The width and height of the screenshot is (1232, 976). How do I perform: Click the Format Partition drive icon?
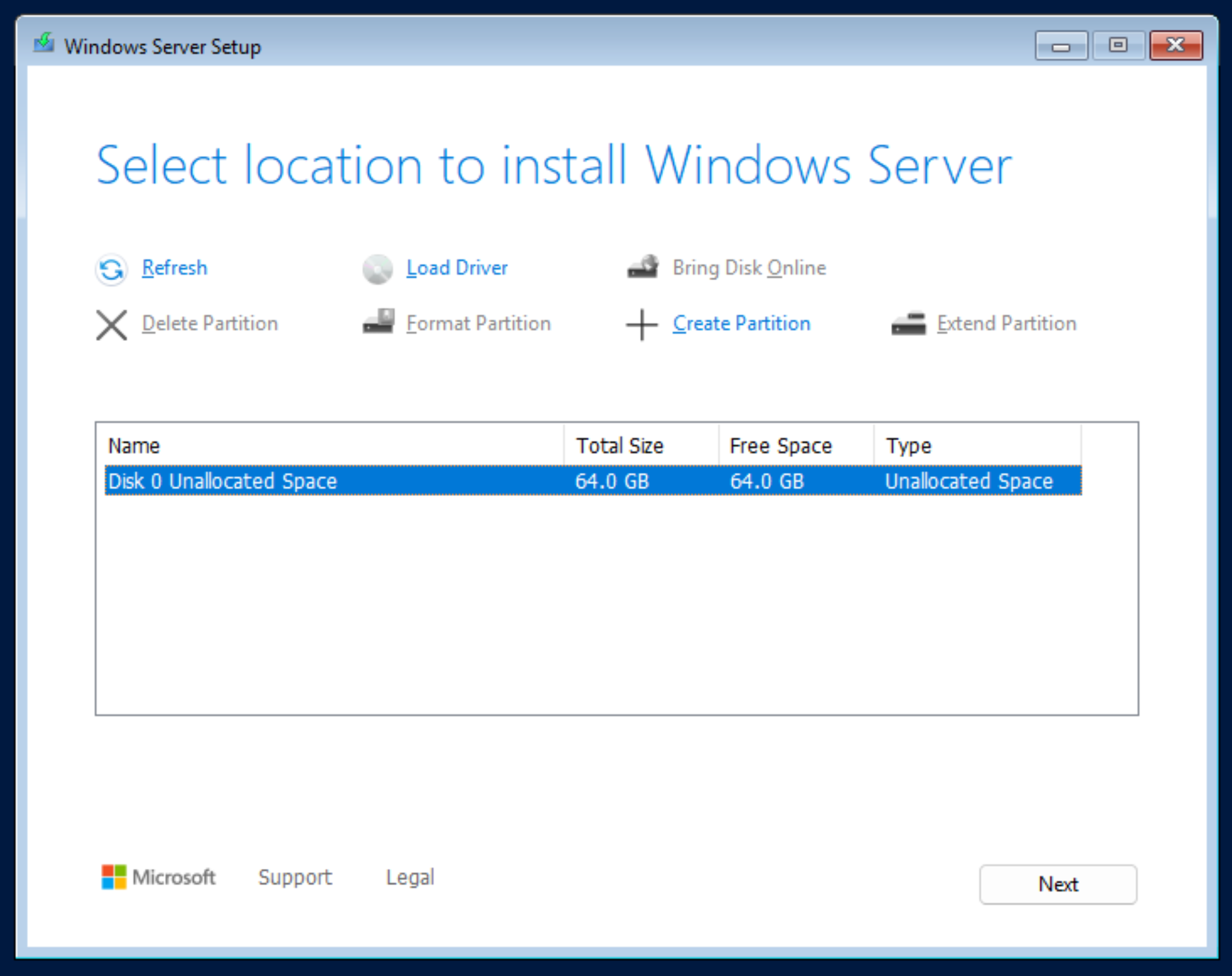[x=378, y=321]
